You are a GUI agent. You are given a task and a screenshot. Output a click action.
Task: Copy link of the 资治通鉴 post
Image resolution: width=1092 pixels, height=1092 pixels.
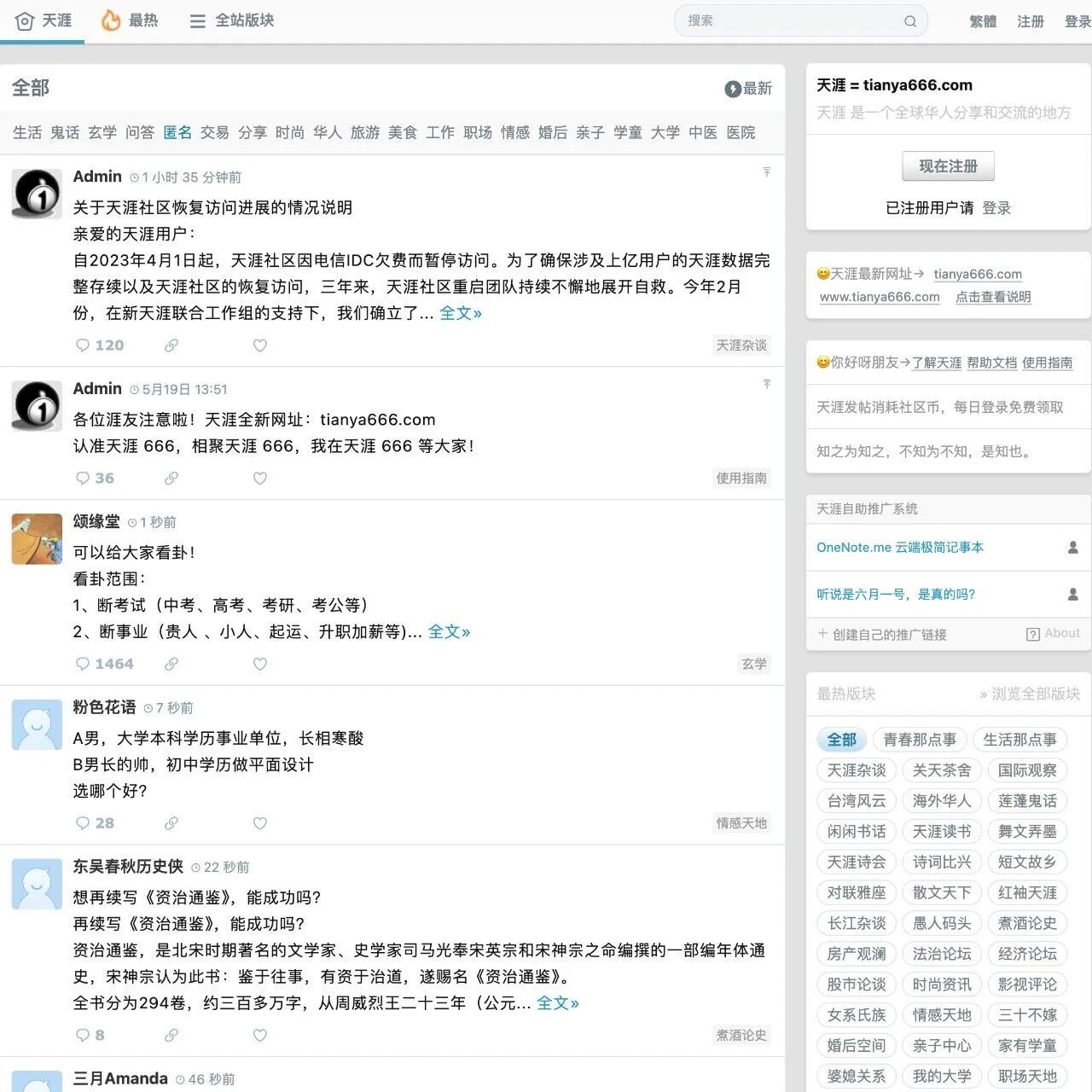point(171,1035)
